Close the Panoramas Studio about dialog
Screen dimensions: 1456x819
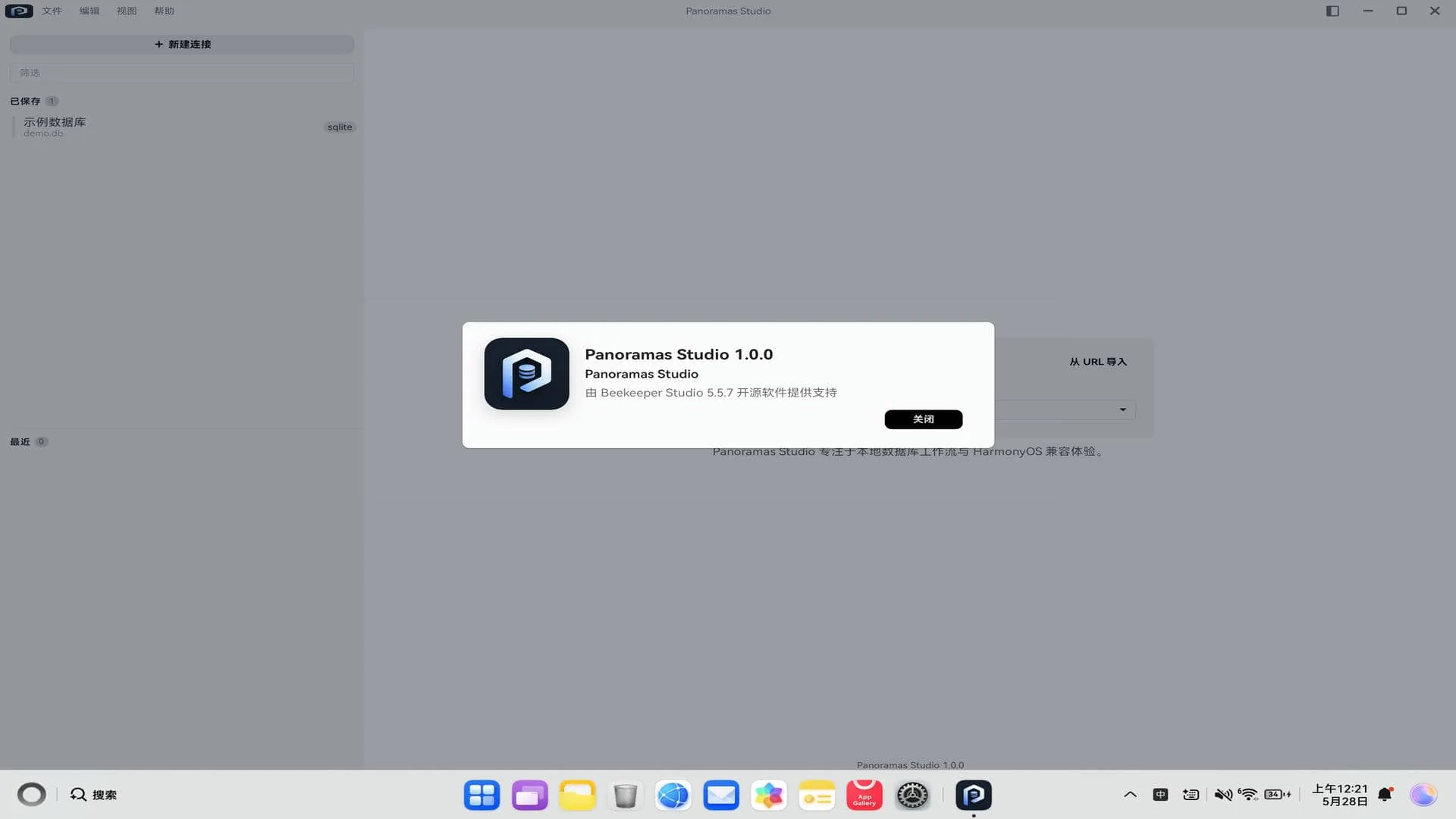pyautogui.click(x=923, y=419)
